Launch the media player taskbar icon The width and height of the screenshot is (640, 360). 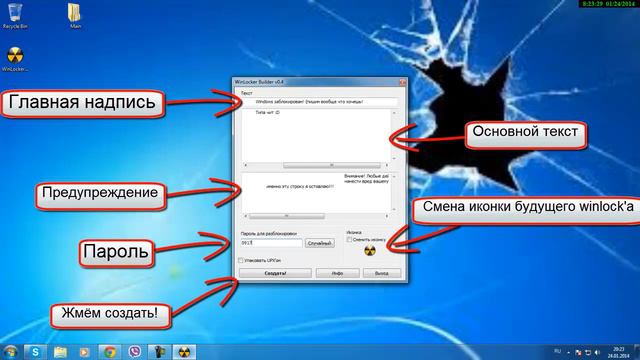(x=84, y=352)
